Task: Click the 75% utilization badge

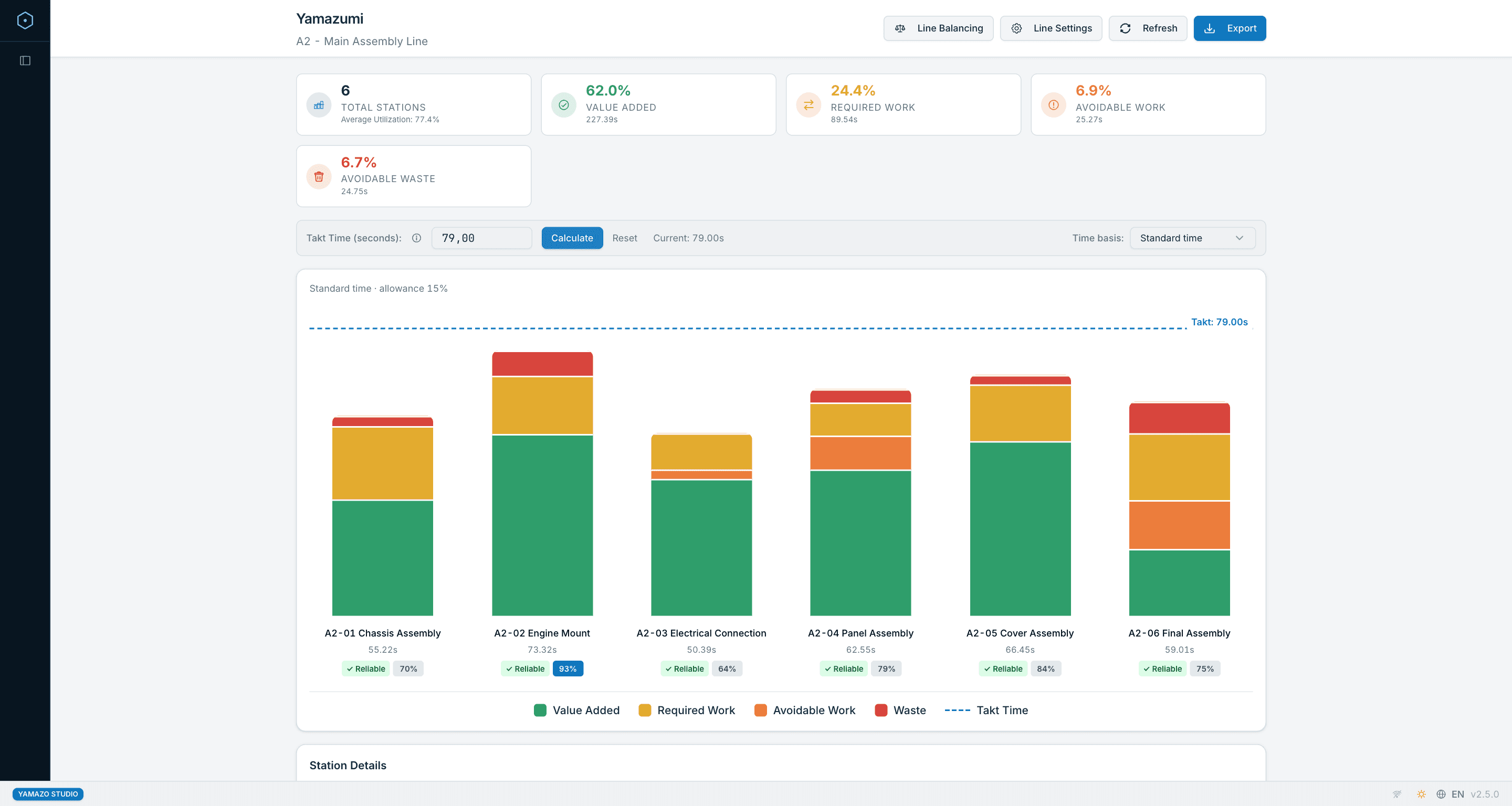Action: coord(1204,669)
